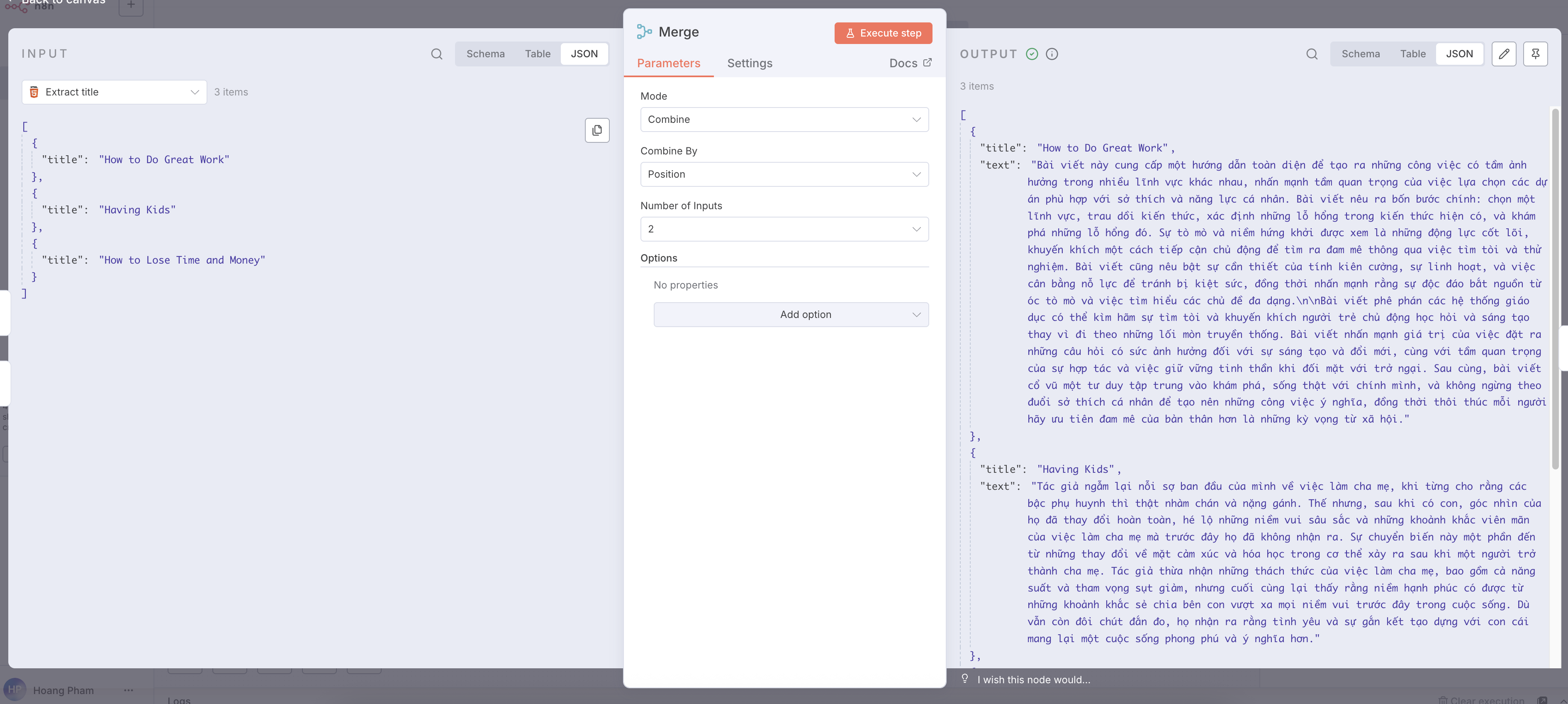The height and width of the screenshot is (704, 1568).
Task: Open the Number of Inputs dropdown
Action: (x=784, y=228)
